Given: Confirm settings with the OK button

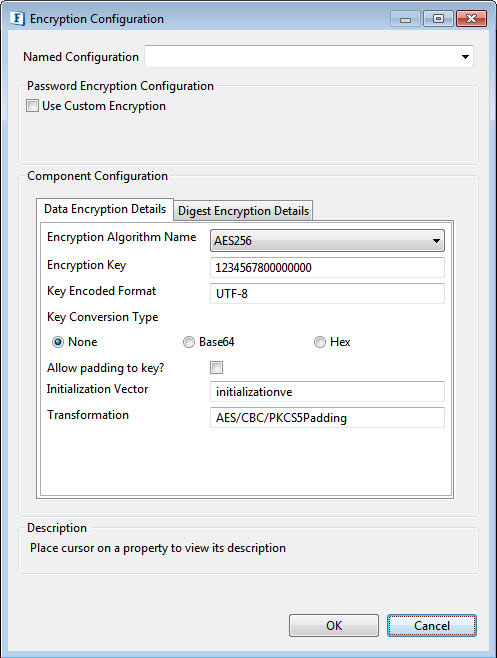Looking at the screenshot, I should click(334, 625).
